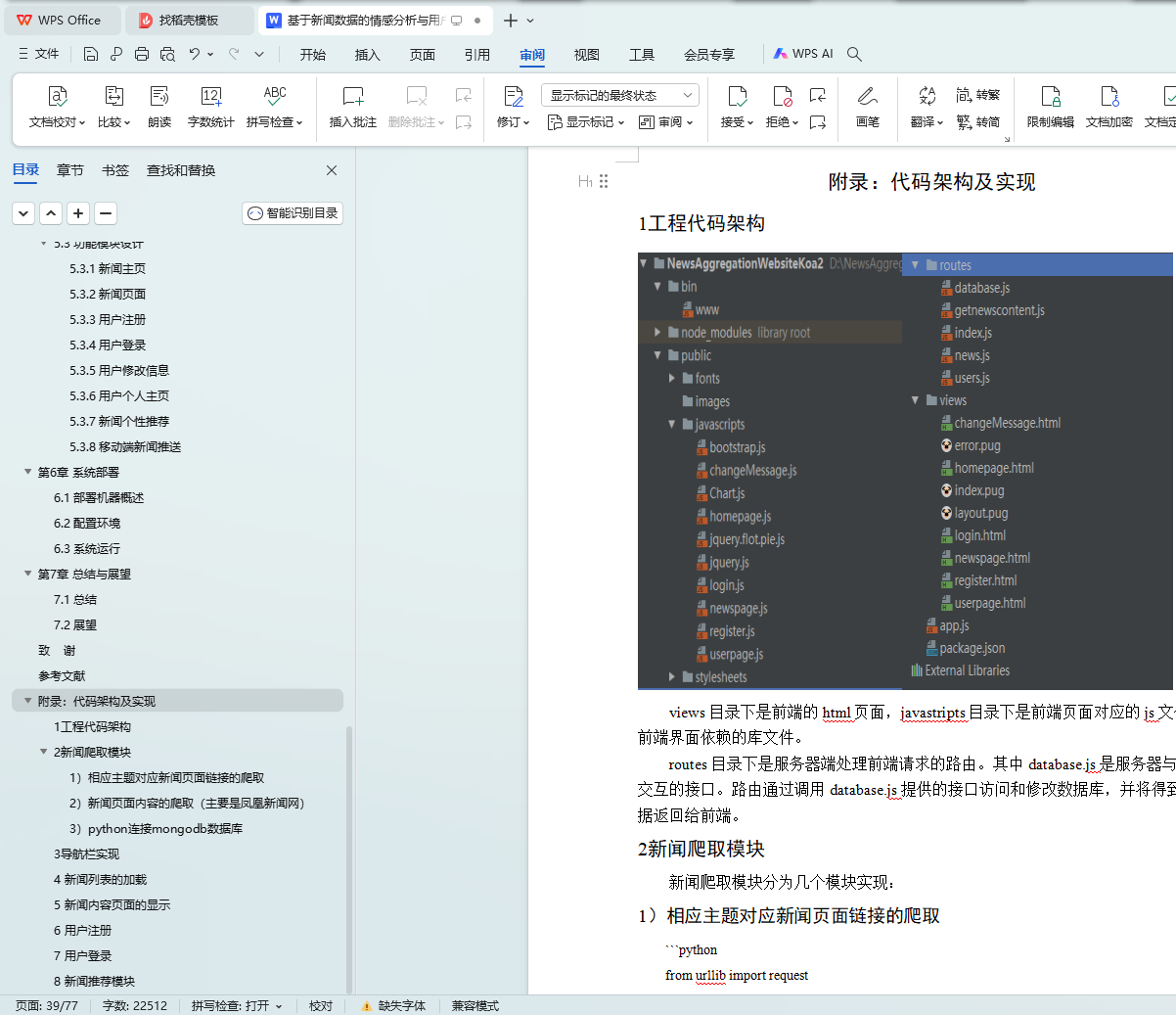Close the navigation side panel

point(332,170)
